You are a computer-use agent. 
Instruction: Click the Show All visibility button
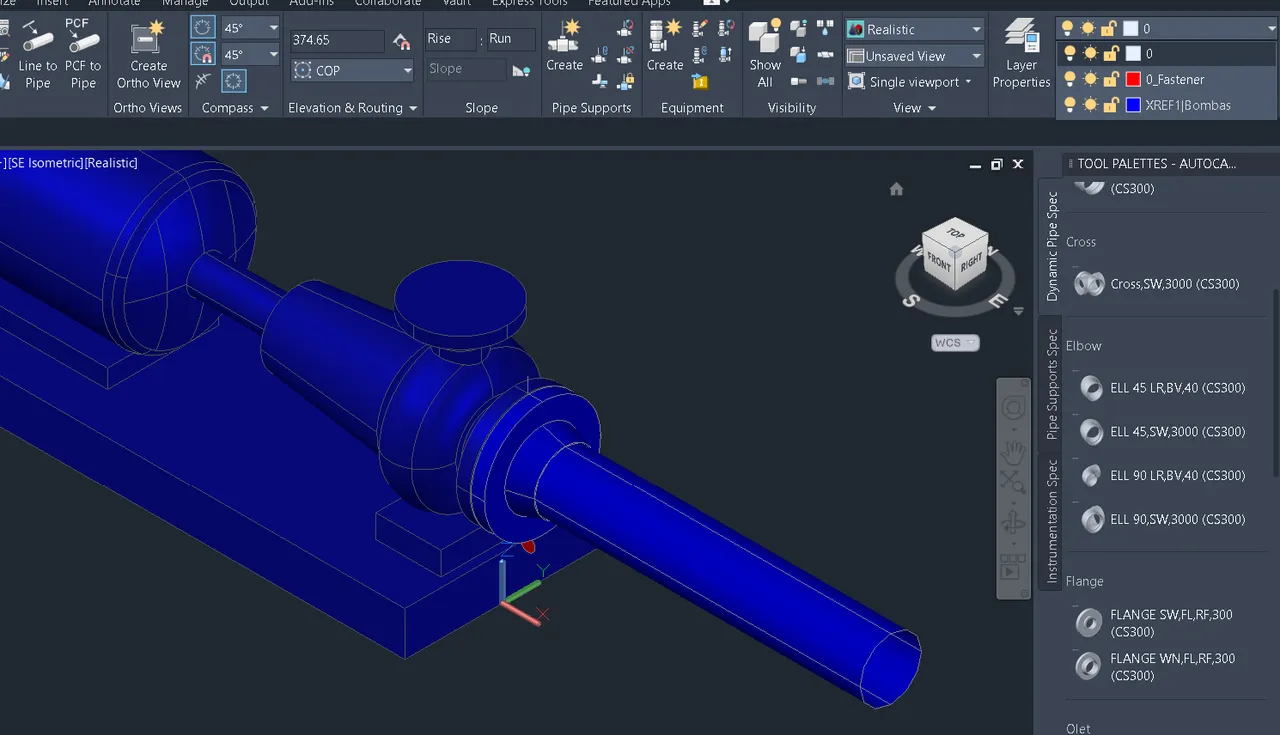[x=765, y=55]
